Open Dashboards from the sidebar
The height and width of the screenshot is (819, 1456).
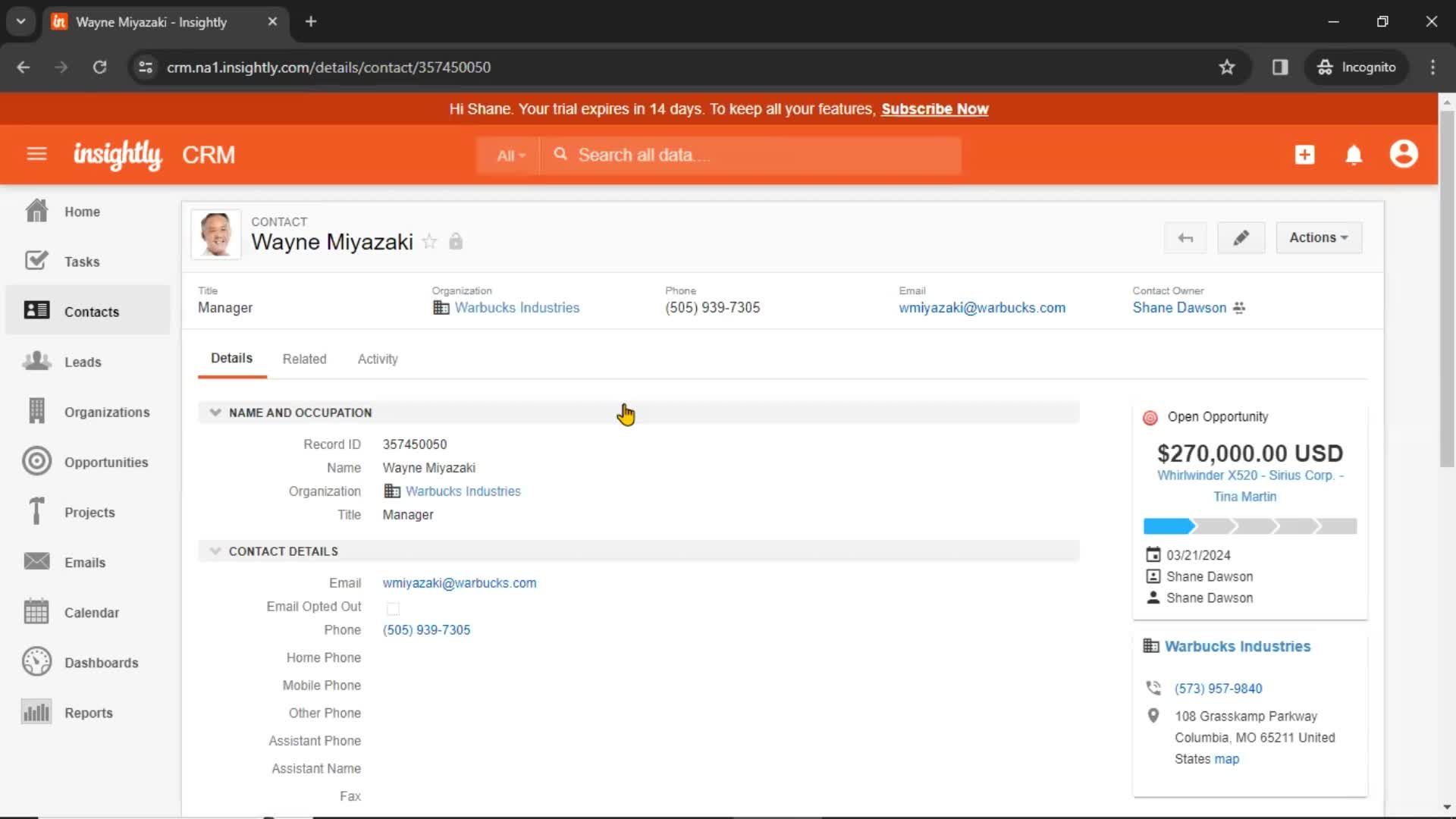coord(88,662)
